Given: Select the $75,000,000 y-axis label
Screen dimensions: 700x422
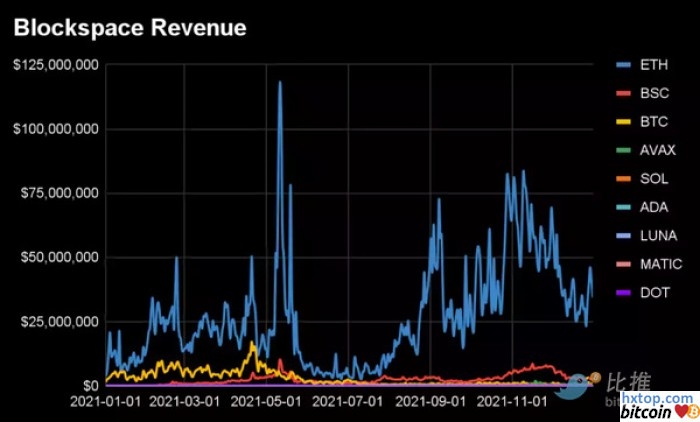Looking at the screenshot, I should 57,193.
